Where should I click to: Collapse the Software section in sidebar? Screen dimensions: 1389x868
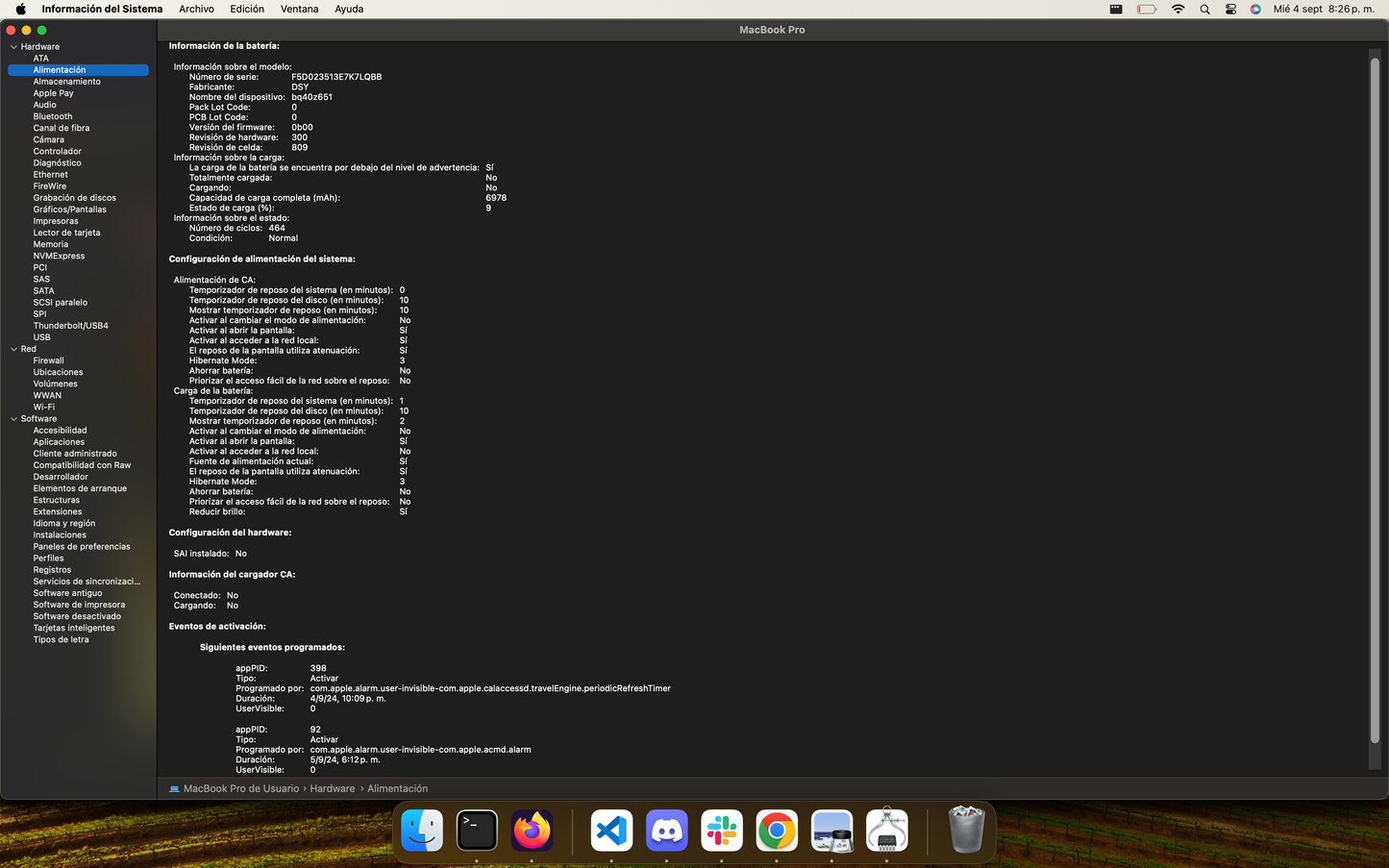13,419
